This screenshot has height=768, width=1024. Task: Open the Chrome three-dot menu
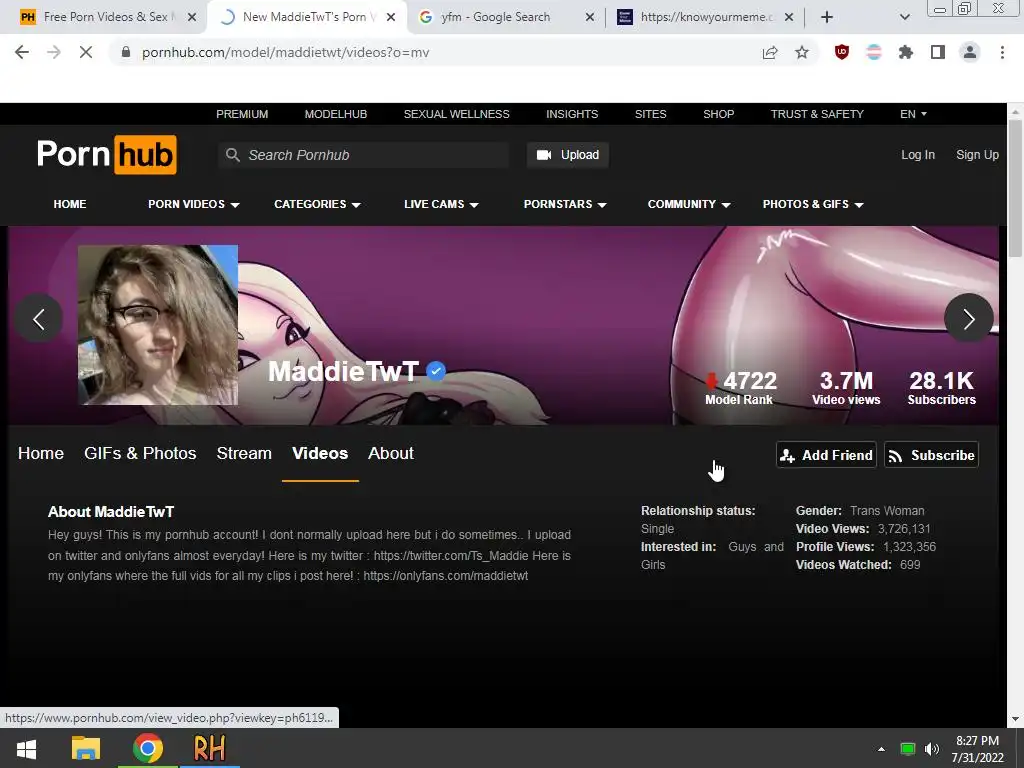tap(1002, 52)
